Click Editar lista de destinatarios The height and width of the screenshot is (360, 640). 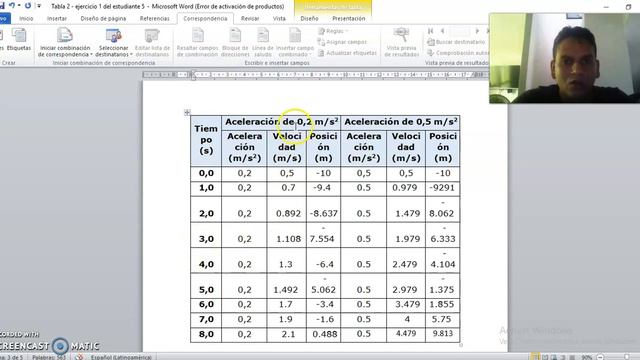(152, 42)
